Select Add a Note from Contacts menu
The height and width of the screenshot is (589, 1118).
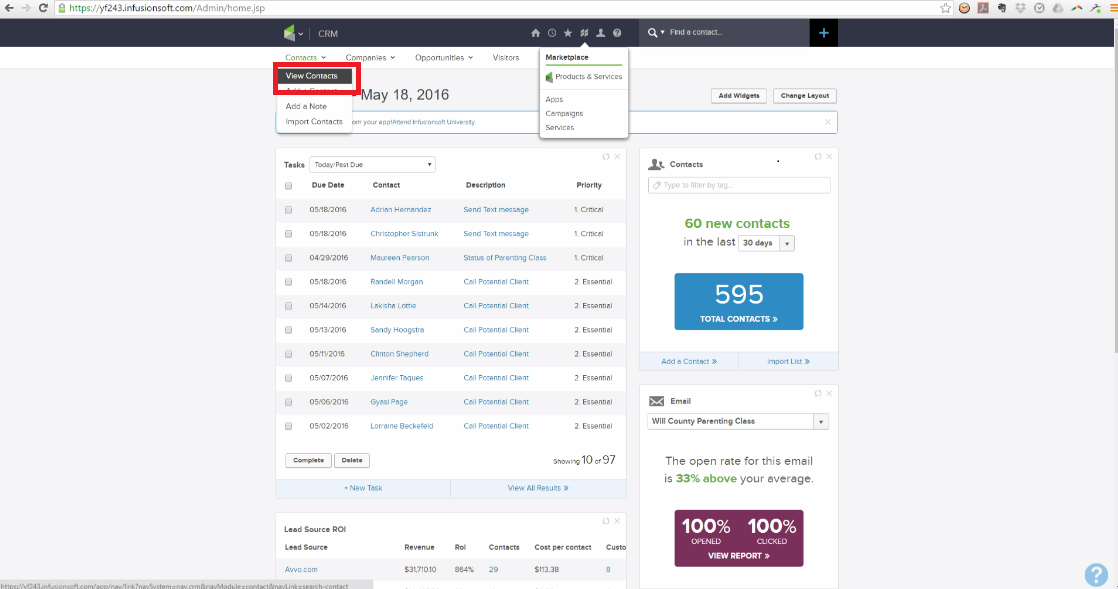306,106
